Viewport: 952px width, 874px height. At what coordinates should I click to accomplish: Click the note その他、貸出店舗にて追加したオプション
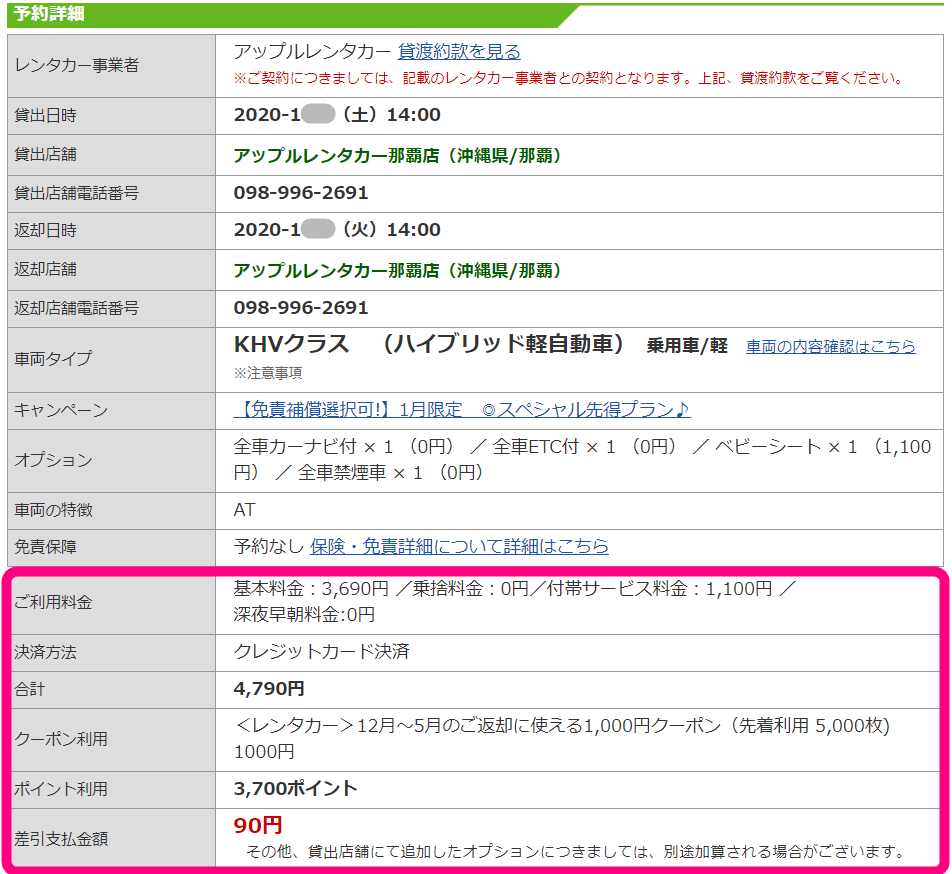[x=576, y=852]
